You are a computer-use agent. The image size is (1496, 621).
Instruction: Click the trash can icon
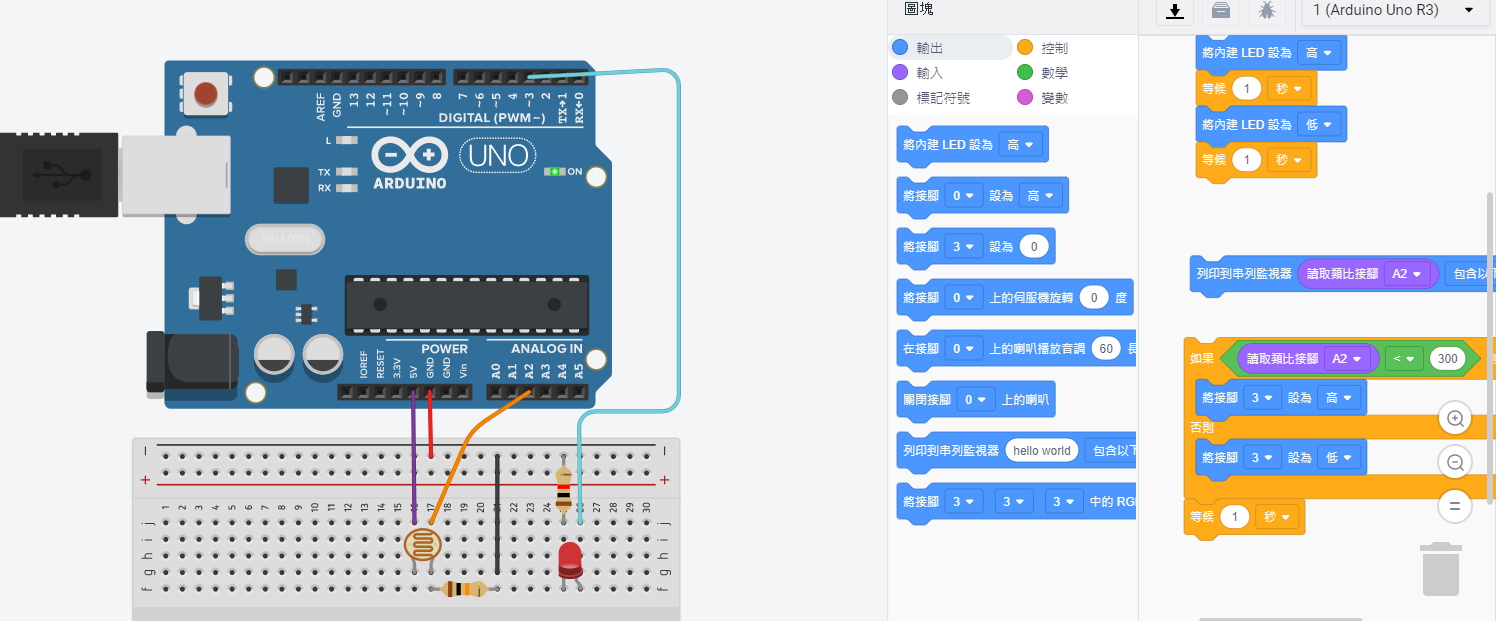point(1441,568)
